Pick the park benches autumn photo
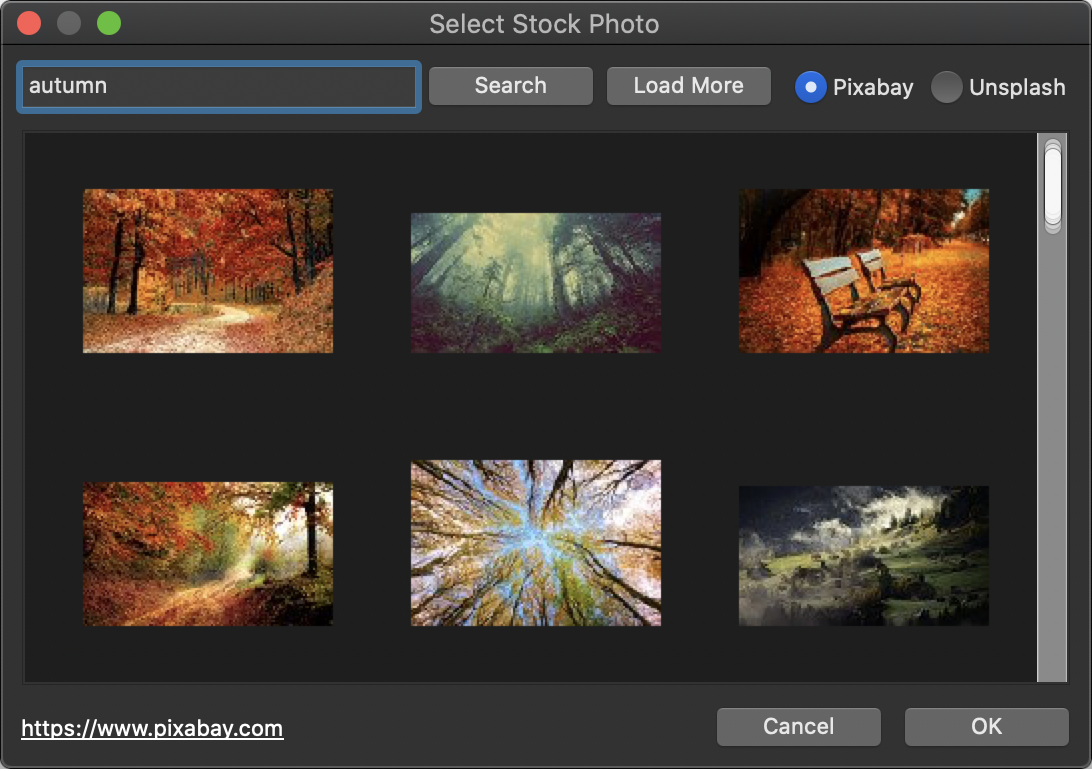Image resolution: width=1092 pixels, height=771 pixels. [864, 271]
